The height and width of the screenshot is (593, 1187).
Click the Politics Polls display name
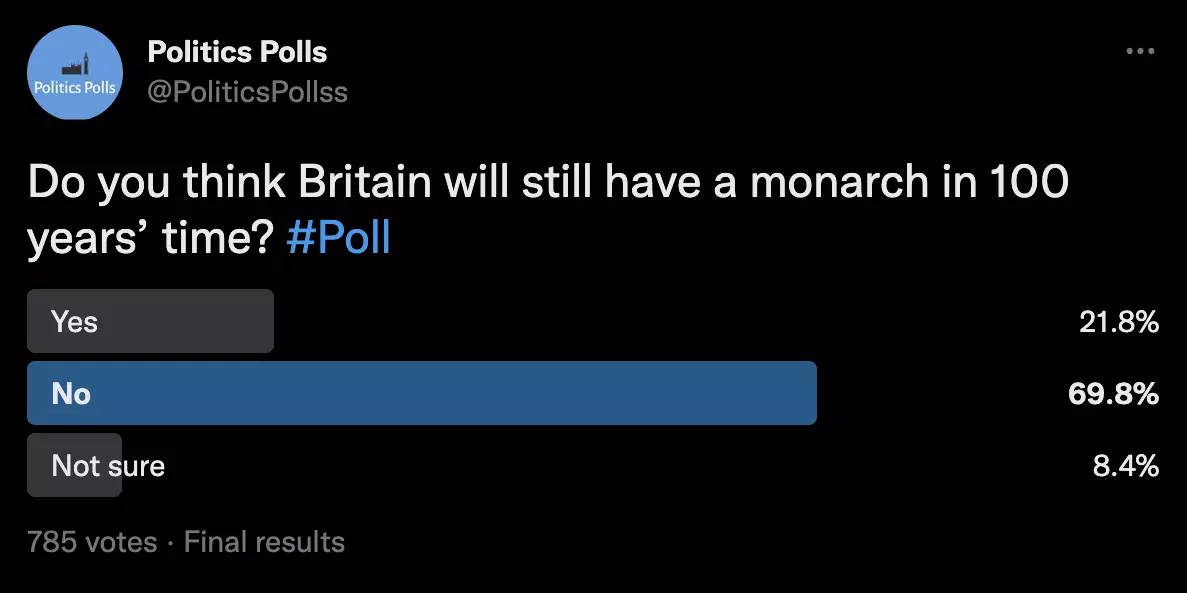point(237,51)
